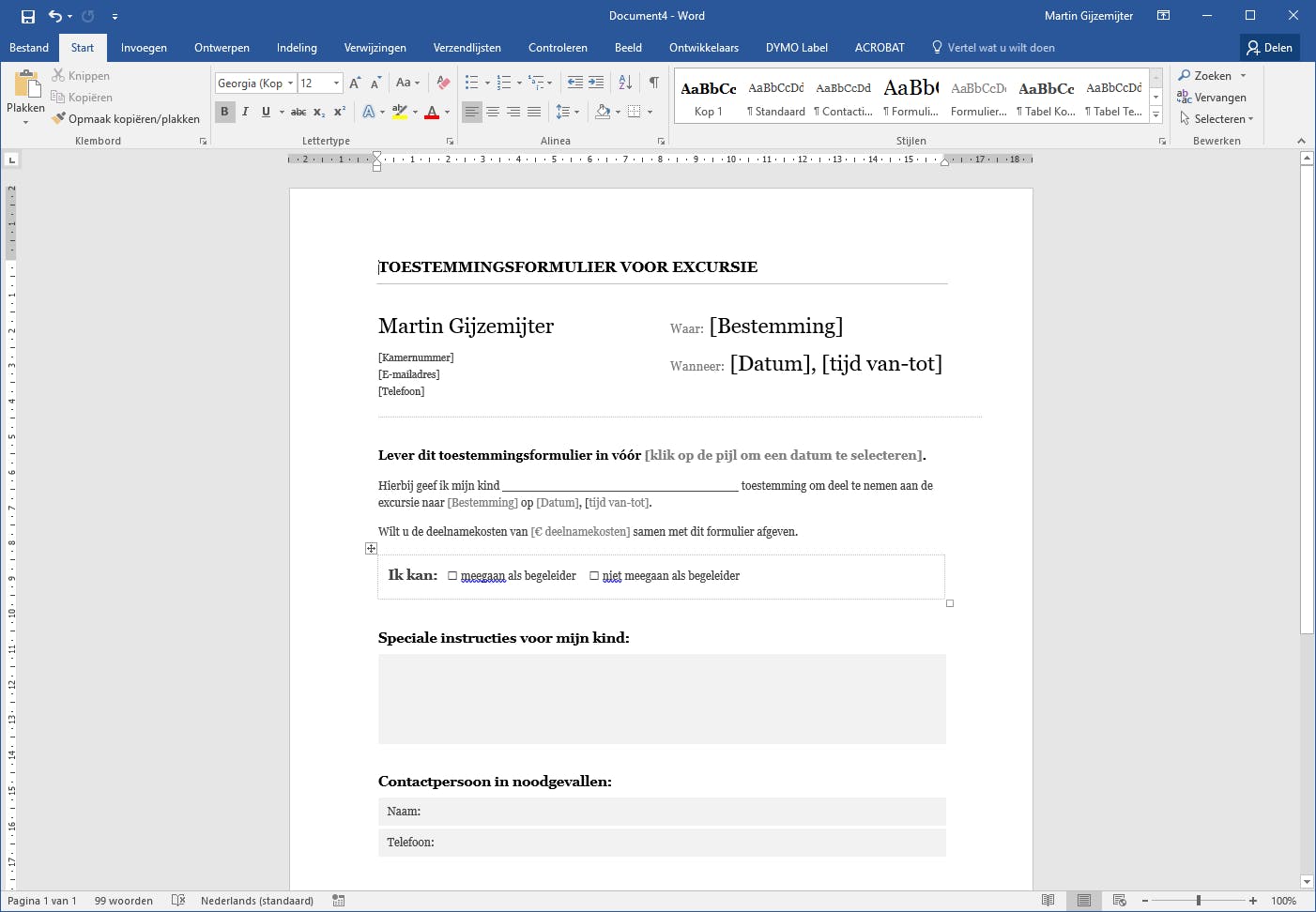Toggle bold formatting button
Image resolution: width=1316 pixels, height=912 pixels.
224,112
